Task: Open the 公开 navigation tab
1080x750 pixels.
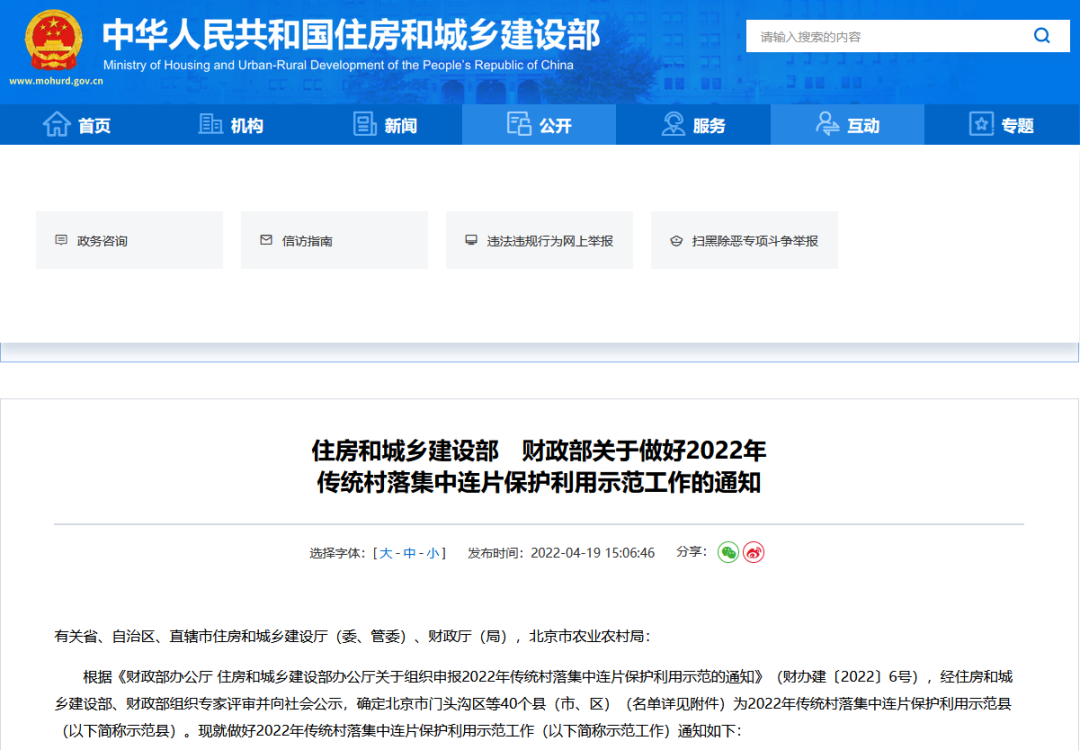Action: (539, 125)
